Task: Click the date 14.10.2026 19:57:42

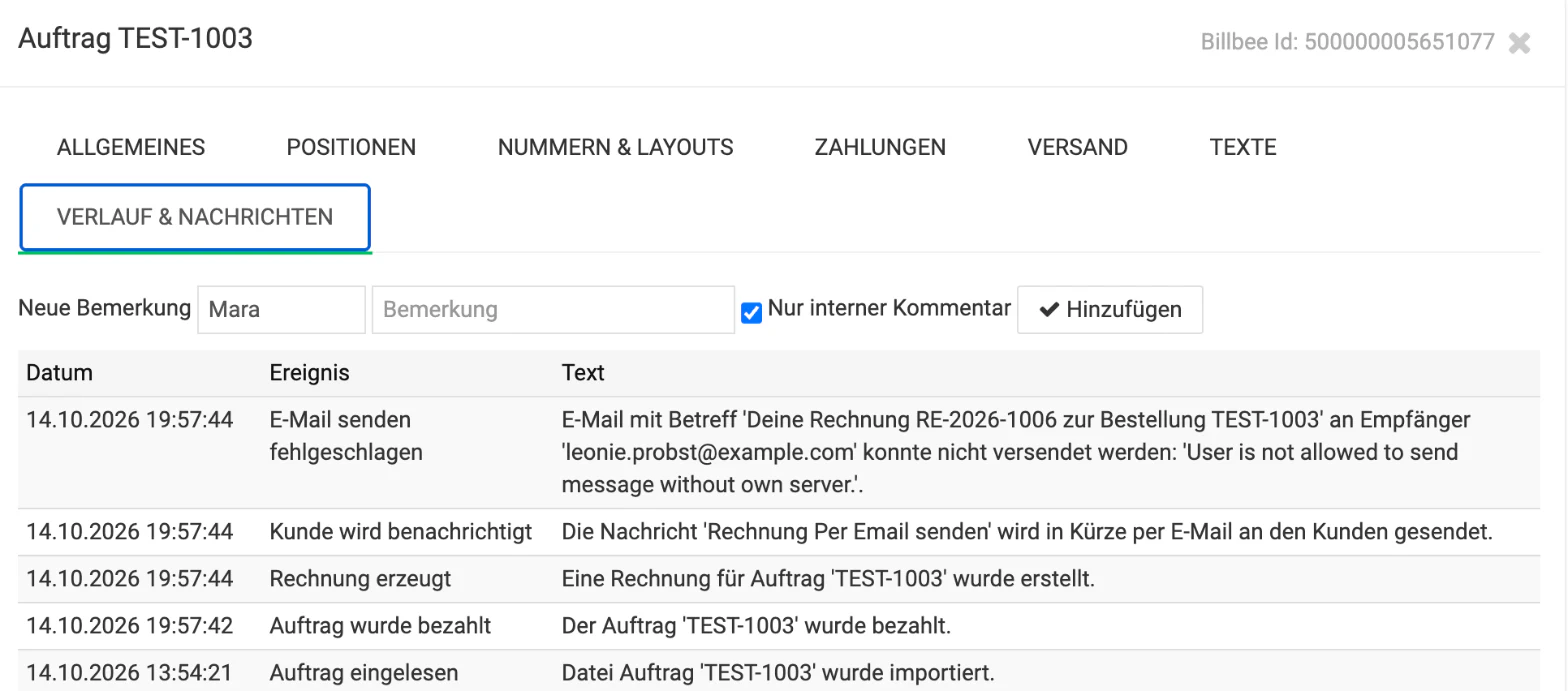Action: tap(130, 626)
